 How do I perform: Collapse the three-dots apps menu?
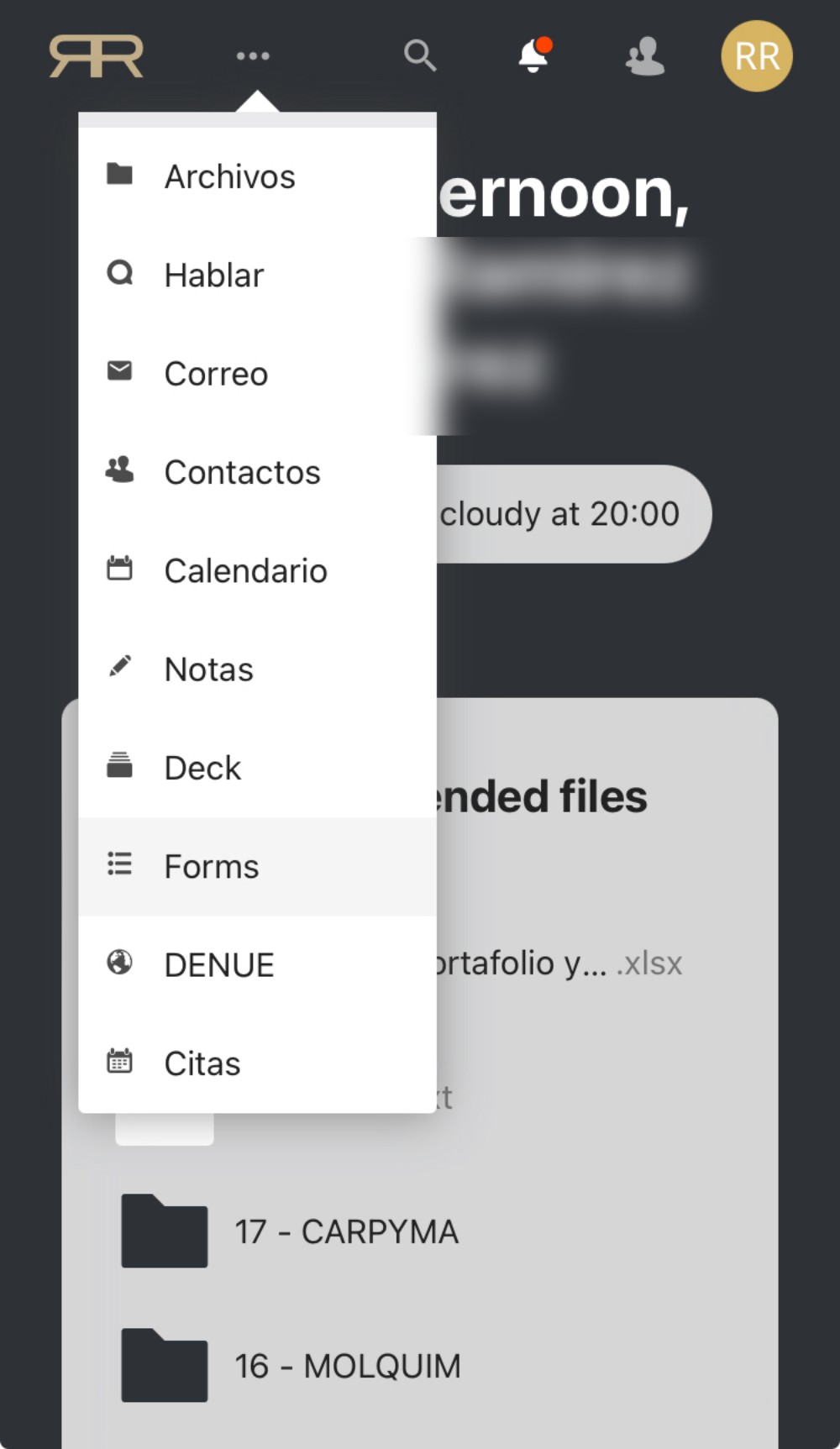click(x=253, y=56)
